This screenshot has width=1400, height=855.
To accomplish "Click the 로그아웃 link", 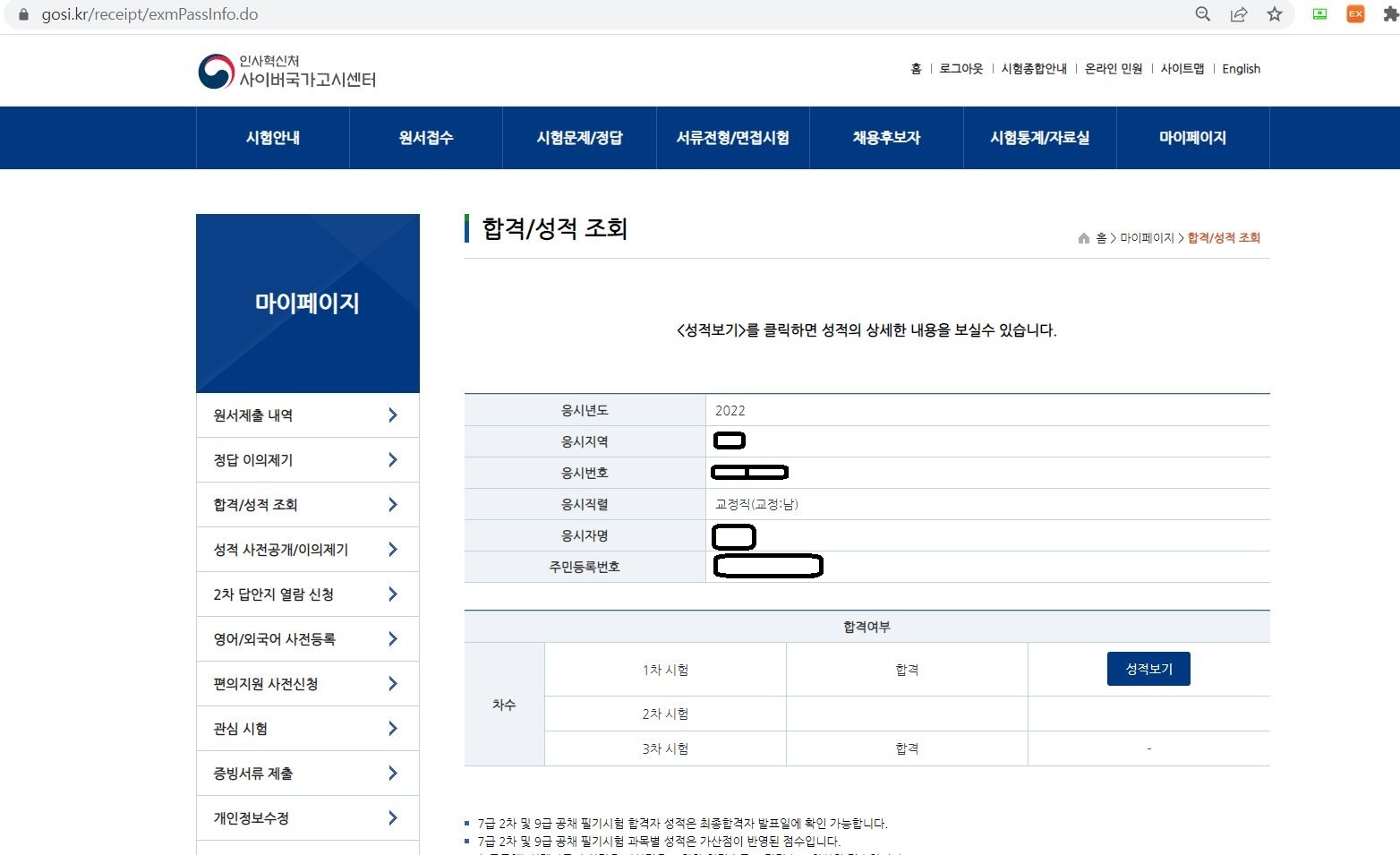I will pos(960,69).
